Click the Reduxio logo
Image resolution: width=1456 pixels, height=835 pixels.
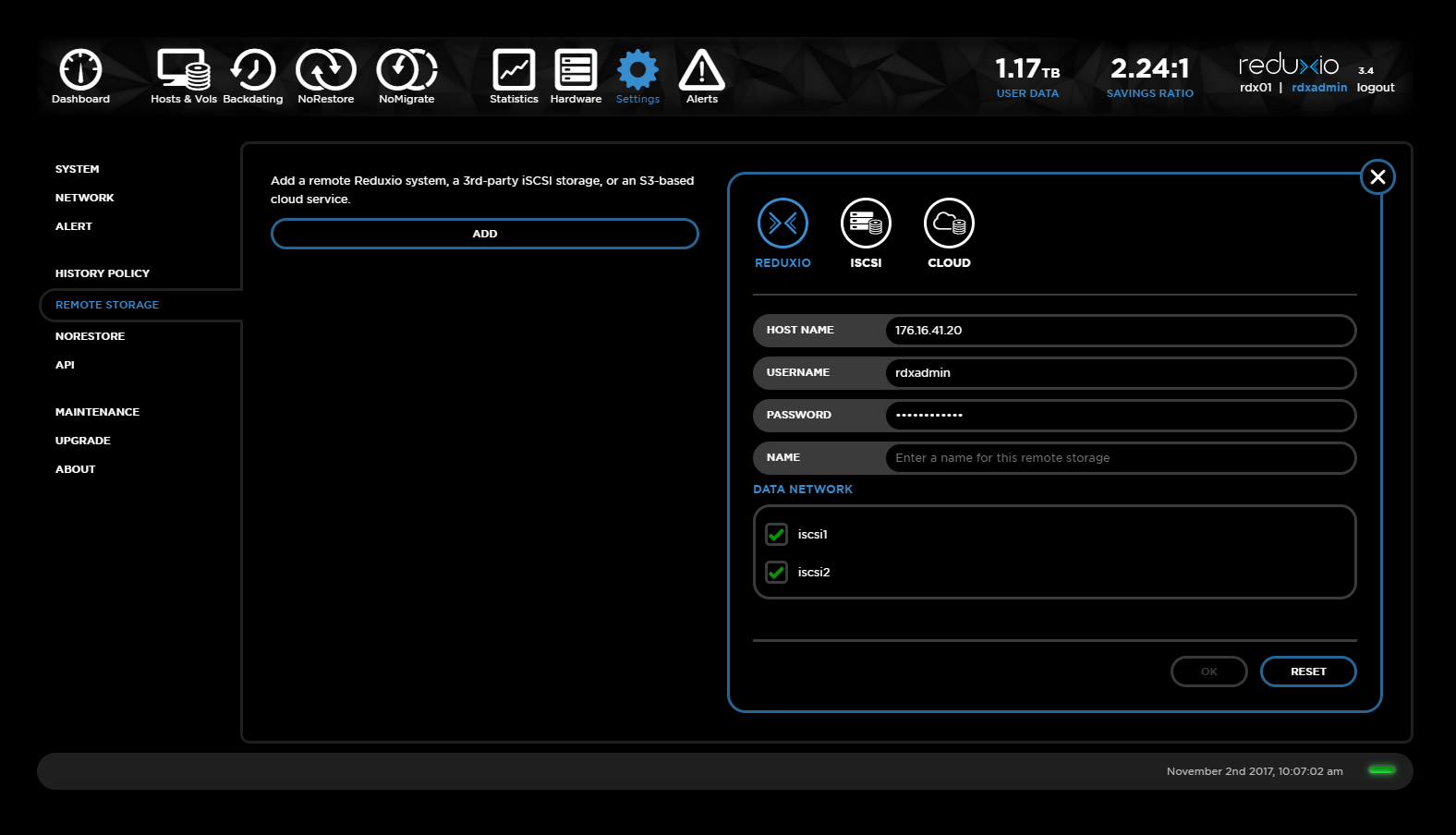tap(1289, 65)
